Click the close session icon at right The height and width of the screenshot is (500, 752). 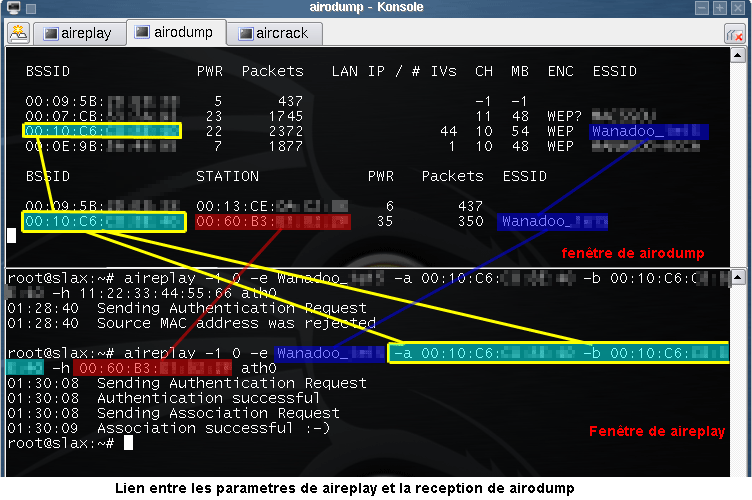pos(734,34)
